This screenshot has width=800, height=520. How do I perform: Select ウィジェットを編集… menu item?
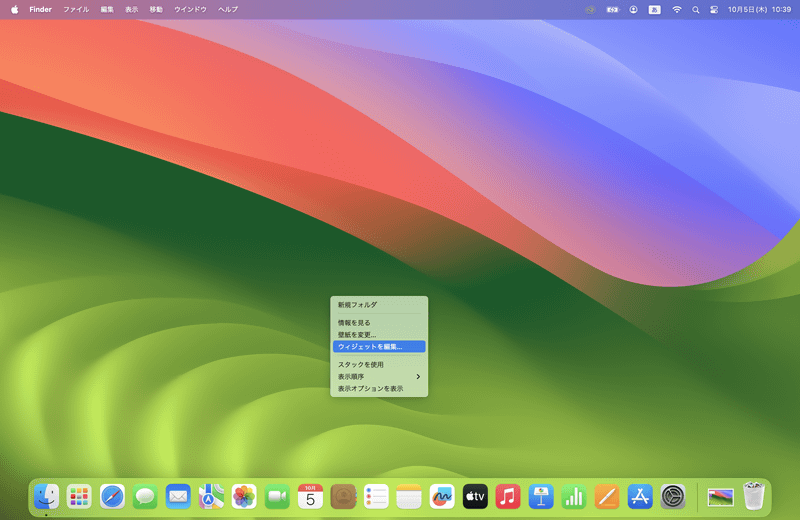click(x=379, y=346)
